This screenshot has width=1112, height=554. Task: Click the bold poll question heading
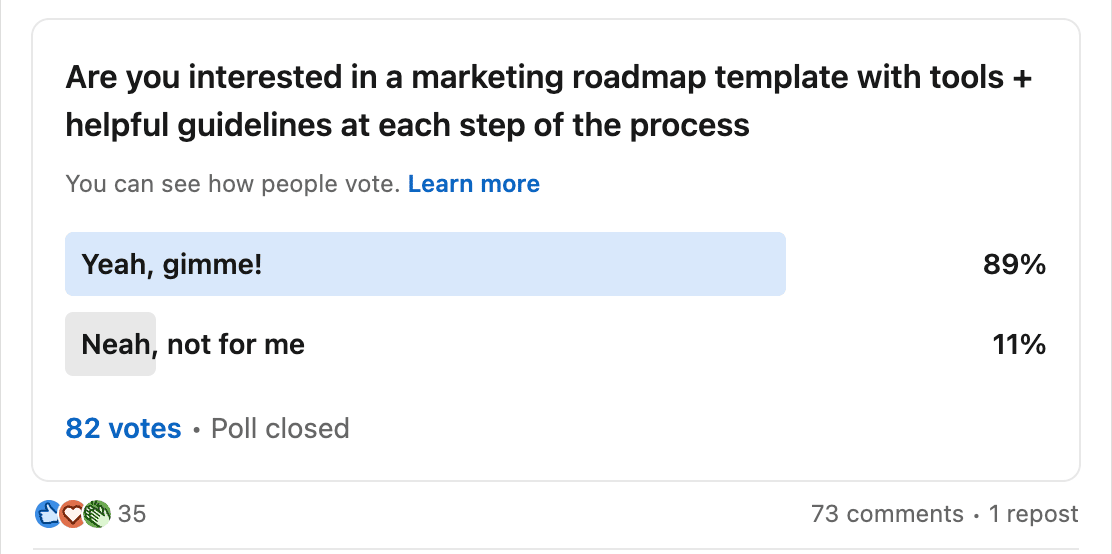pos(548,101)
